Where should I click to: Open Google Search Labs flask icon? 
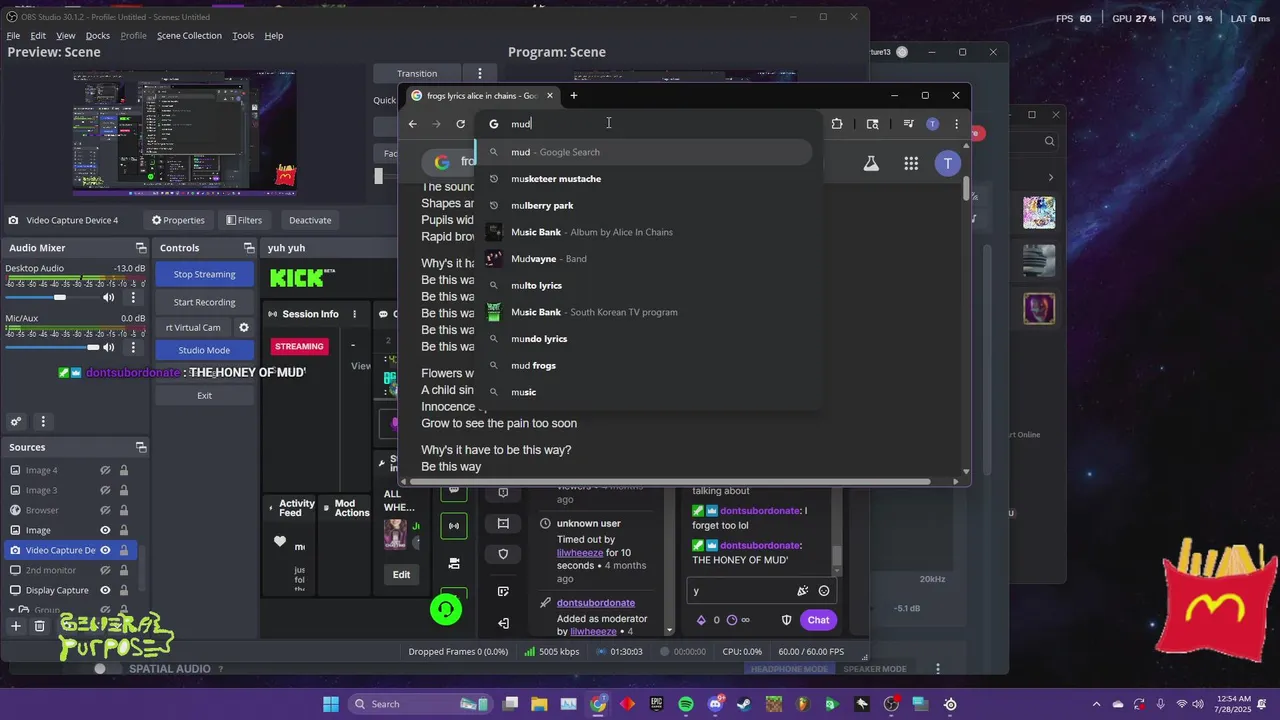click(x=871, y=163)
